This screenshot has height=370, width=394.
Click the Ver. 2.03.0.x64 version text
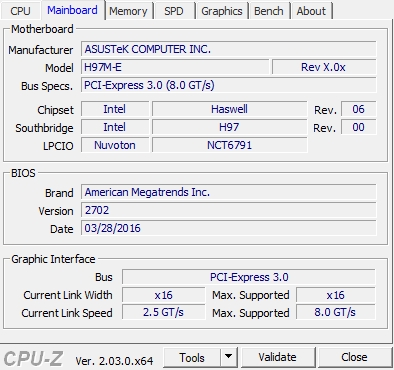click(x=114, y=361)
